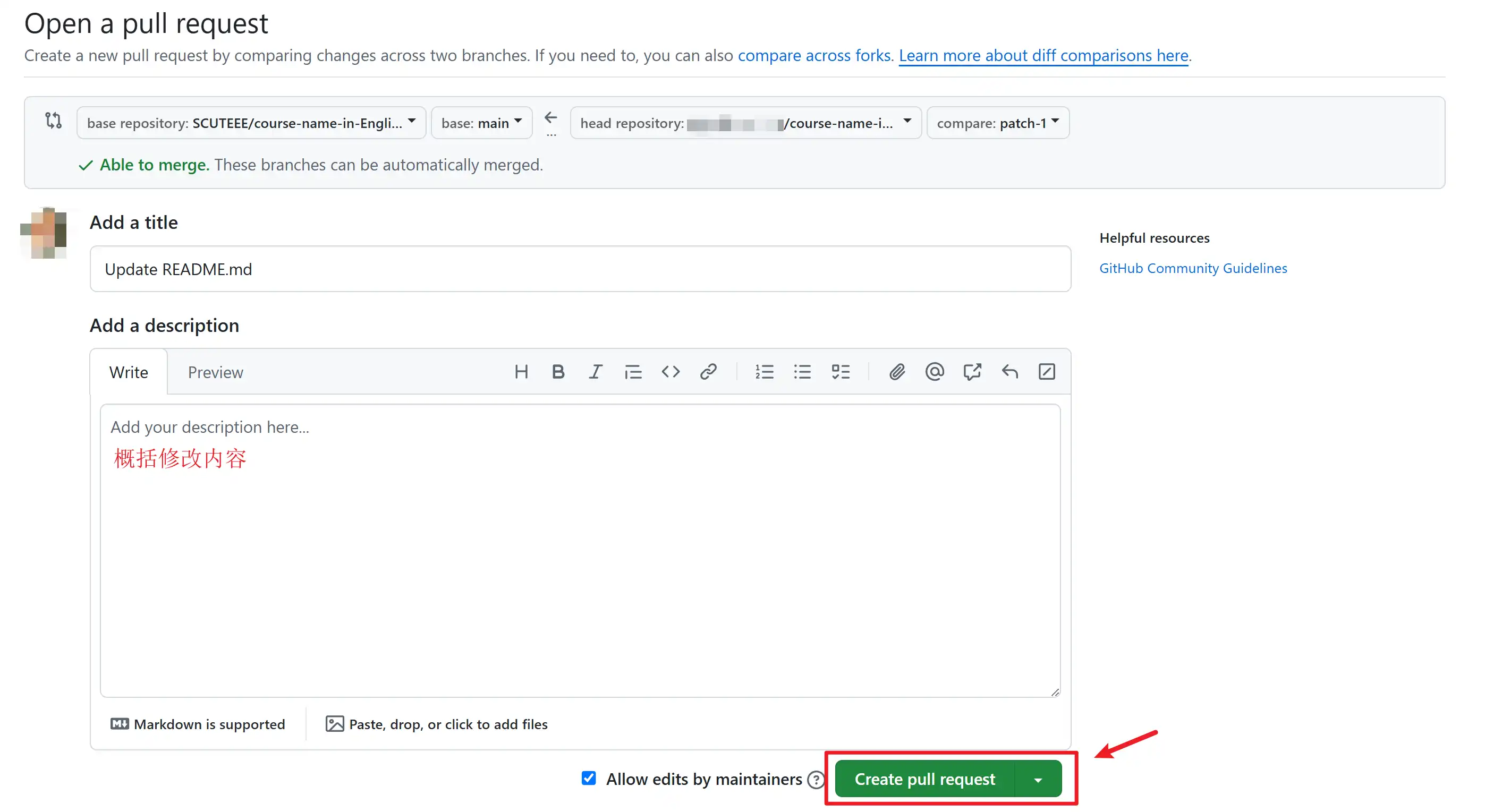Insert a hyperlink into the description
This screenshot has height=812, width=1485.
coord(708,372)
